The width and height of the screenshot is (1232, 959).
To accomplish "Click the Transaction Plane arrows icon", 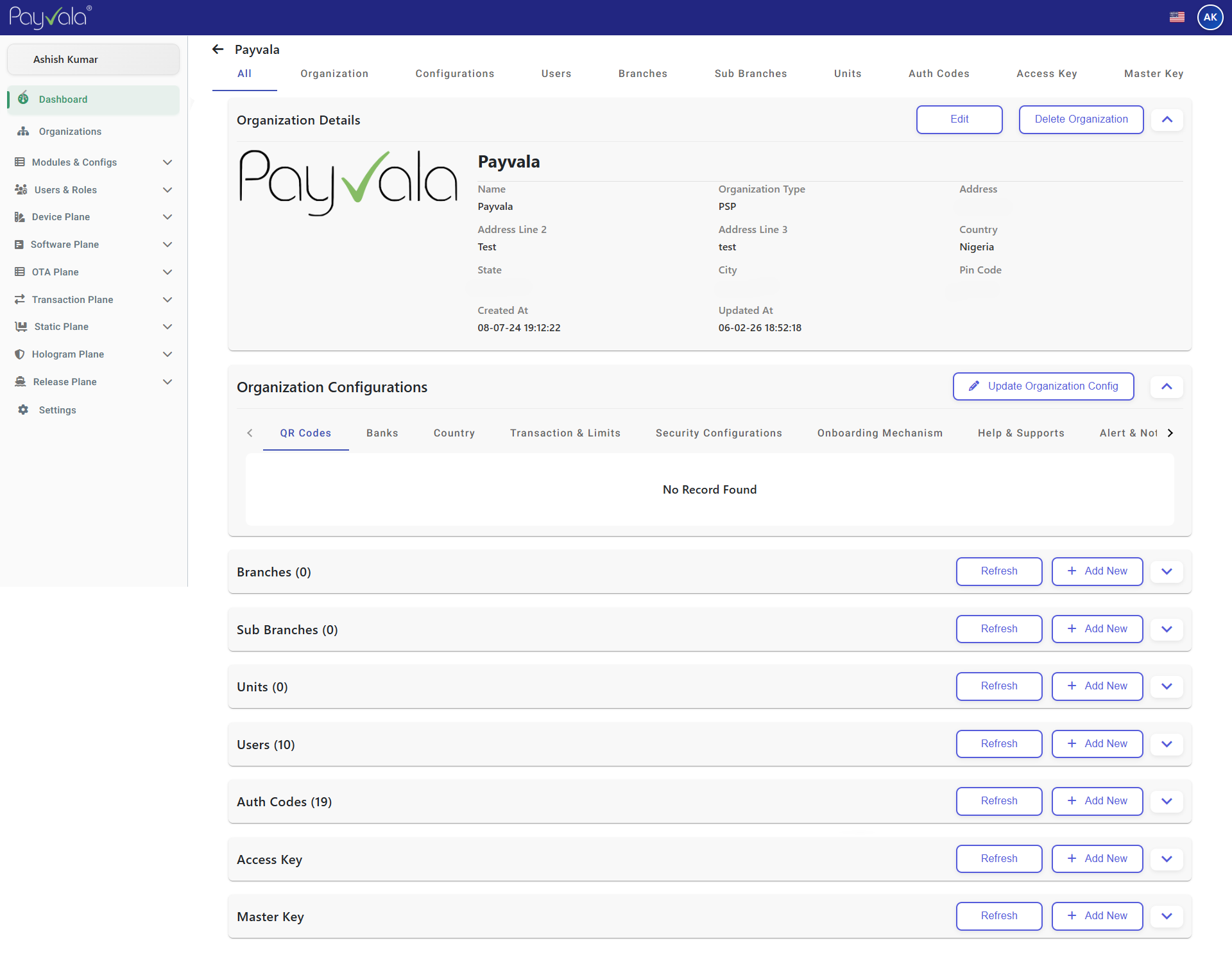I will click(x=20, y=299).
